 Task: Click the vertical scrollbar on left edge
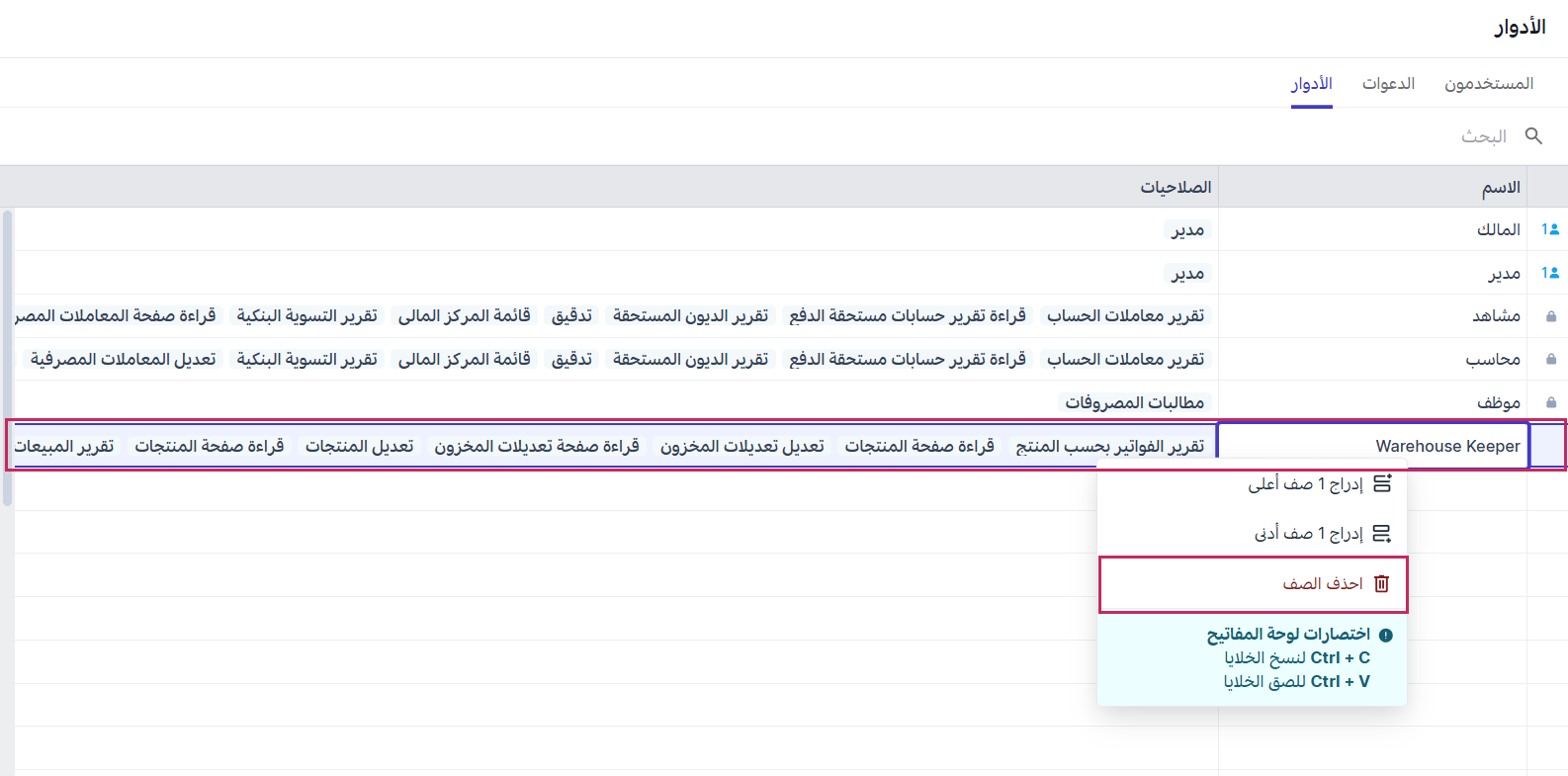[8, 356]
